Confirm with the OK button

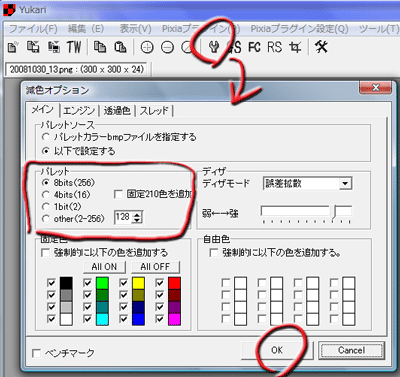(x=277, y=350)
